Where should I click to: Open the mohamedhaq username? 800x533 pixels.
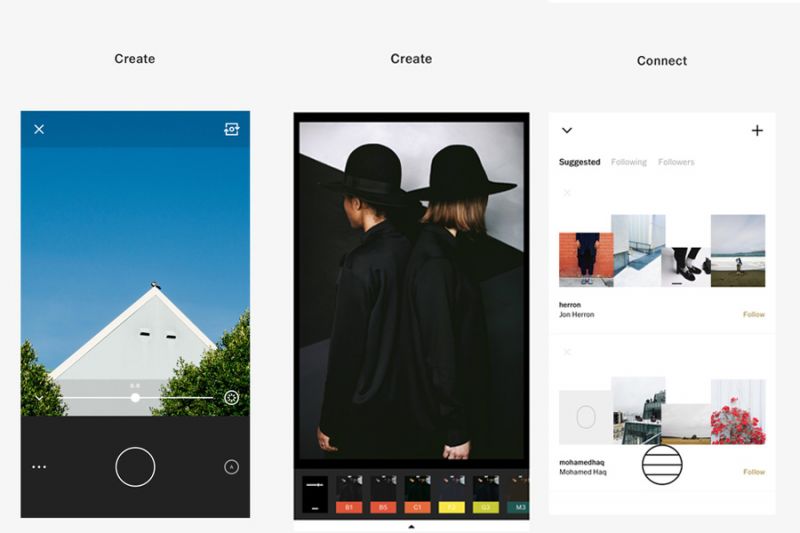click(x=582, y=462)
